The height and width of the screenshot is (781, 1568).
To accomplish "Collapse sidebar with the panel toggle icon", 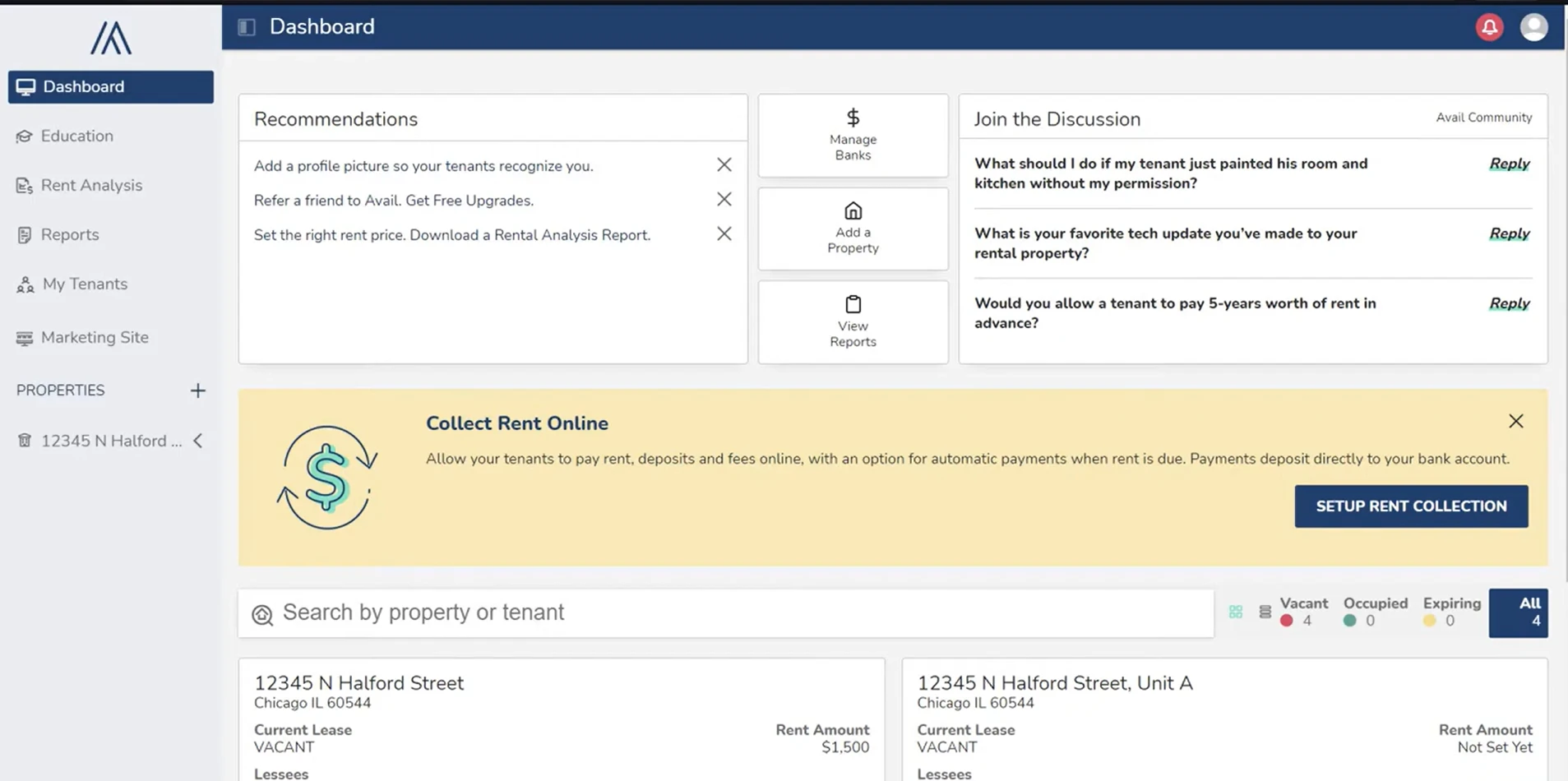I will pos(246,26).
